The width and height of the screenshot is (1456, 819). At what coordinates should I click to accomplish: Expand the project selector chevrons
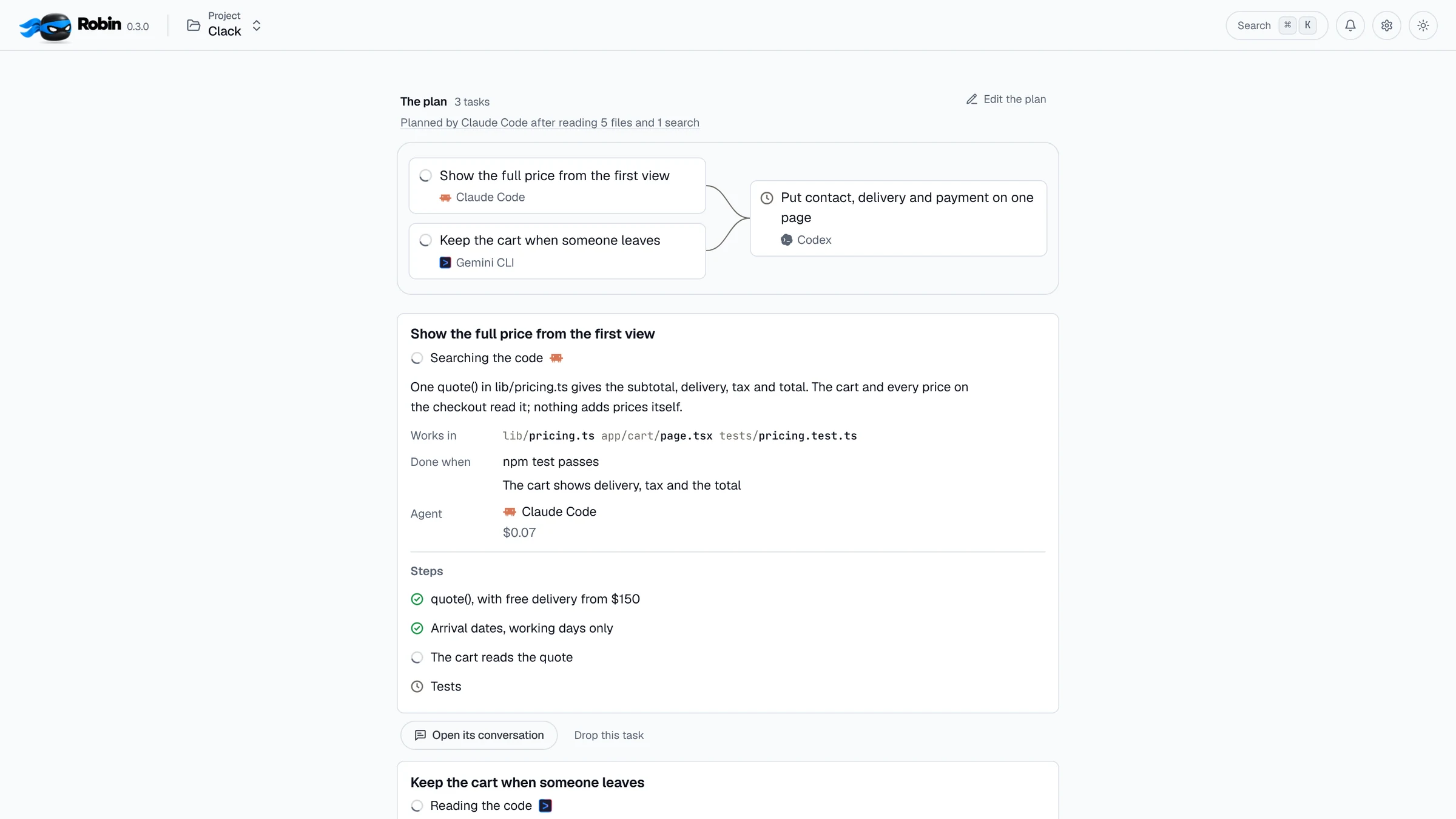tap(257, 25)
